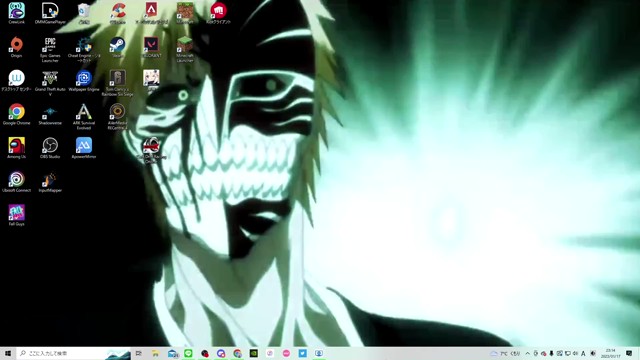
Task: Open the Windows Start menu
Action: coord(7,353)
